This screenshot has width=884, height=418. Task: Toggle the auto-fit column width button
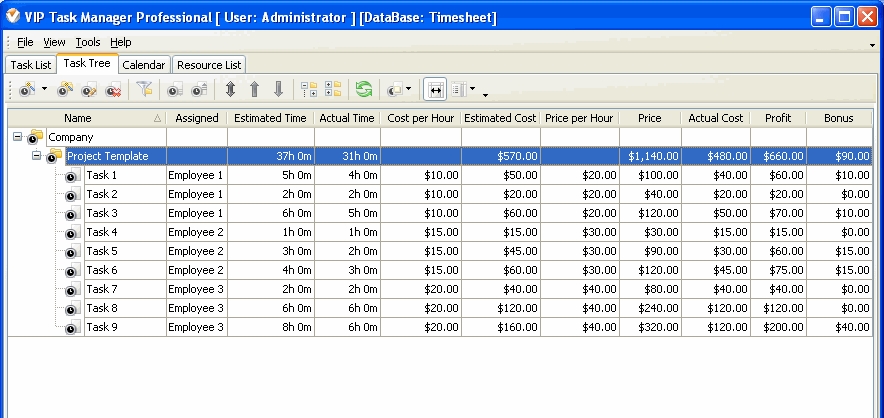[x=435, y=90]
